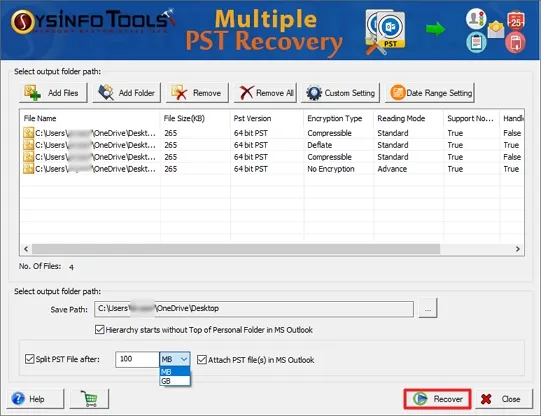541x416 pixels.
Task: Click the gear icon on Custom Setting
Action: [x=314, y=93]
